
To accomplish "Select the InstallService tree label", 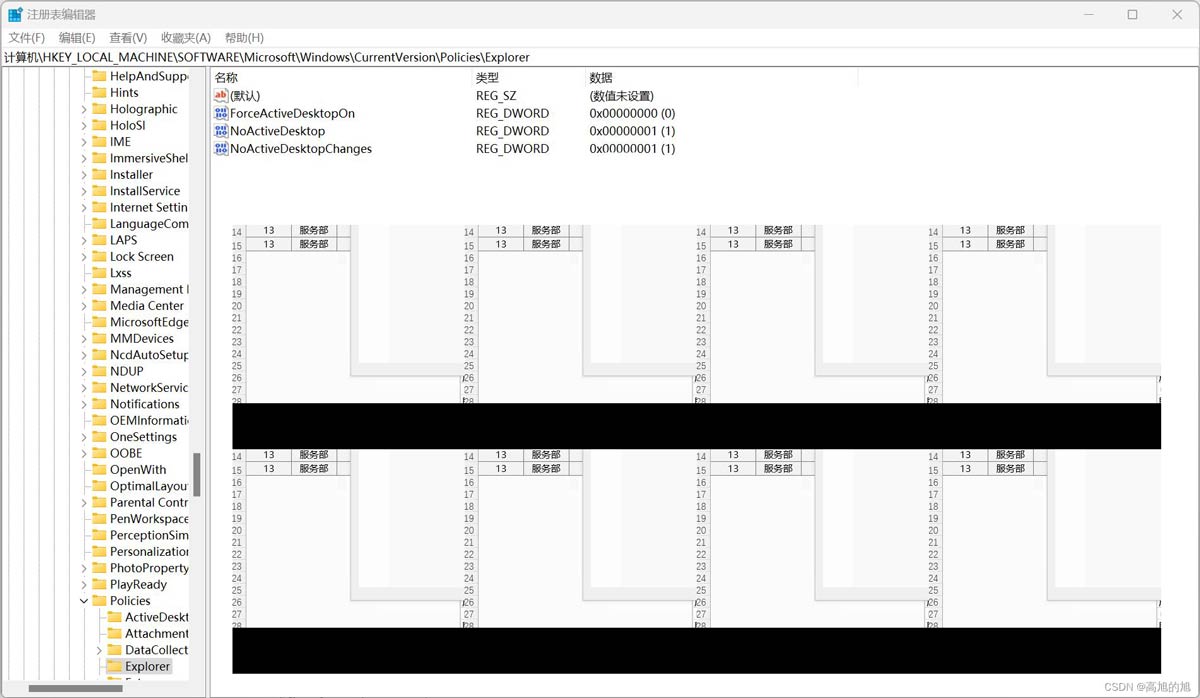I will pyautogui.click(x=145, y=191).
